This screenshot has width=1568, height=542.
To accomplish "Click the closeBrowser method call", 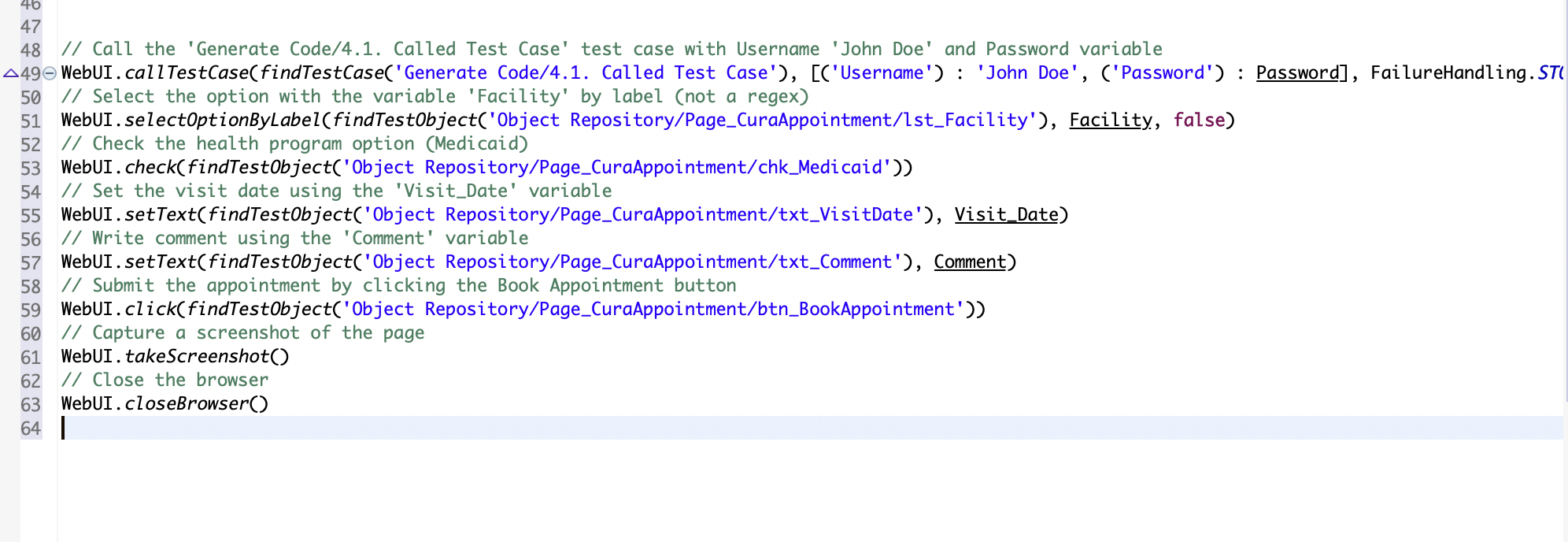I will pos(187,403).
